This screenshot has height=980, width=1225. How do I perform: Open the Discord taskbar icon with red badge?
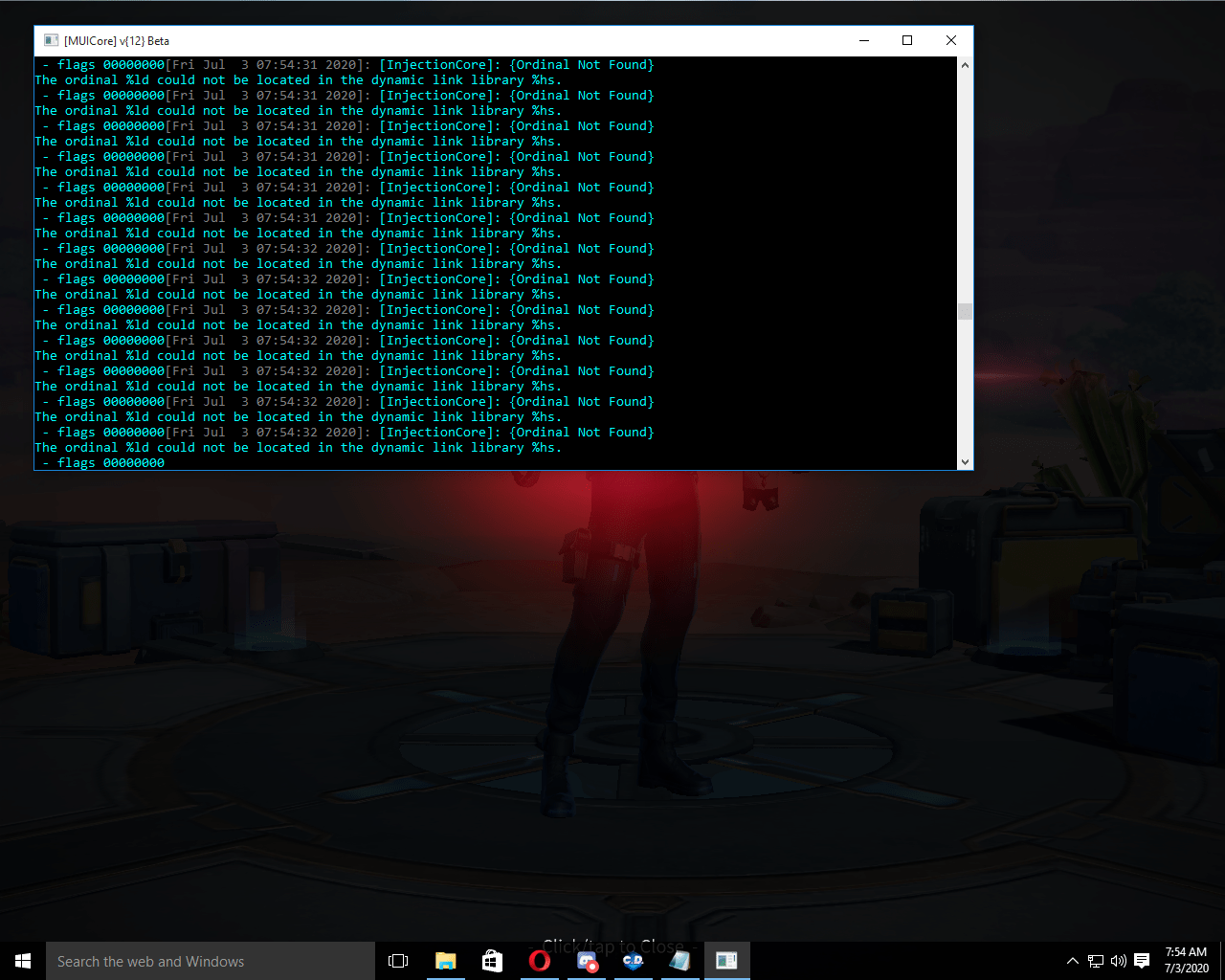(587, 961)
